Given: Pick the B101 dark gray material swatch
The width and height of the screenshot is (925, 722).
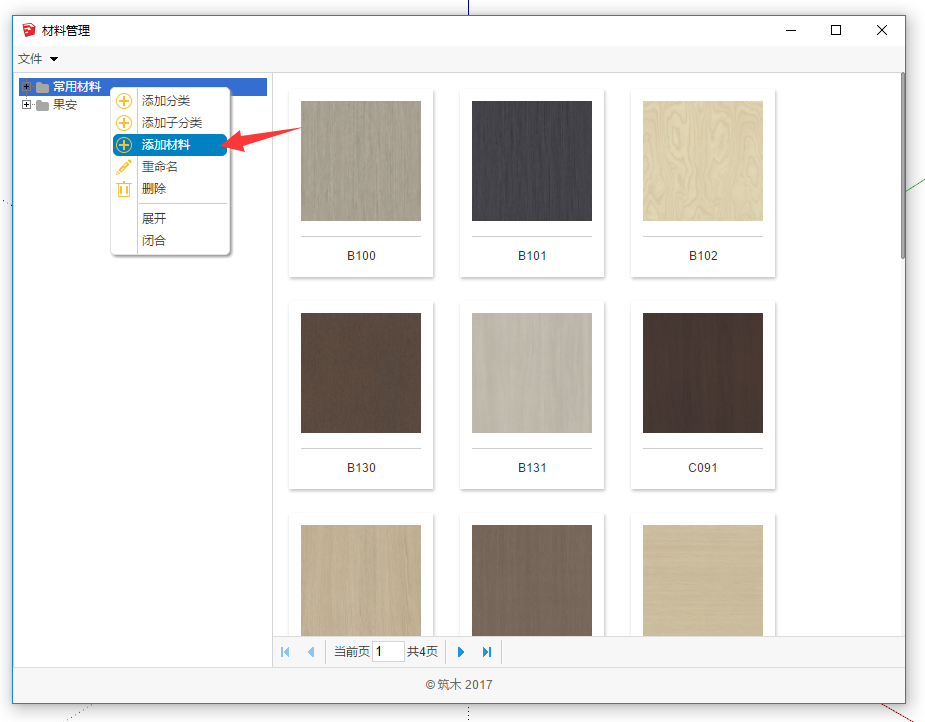Looking at the screenshot, I should point(531,161).
